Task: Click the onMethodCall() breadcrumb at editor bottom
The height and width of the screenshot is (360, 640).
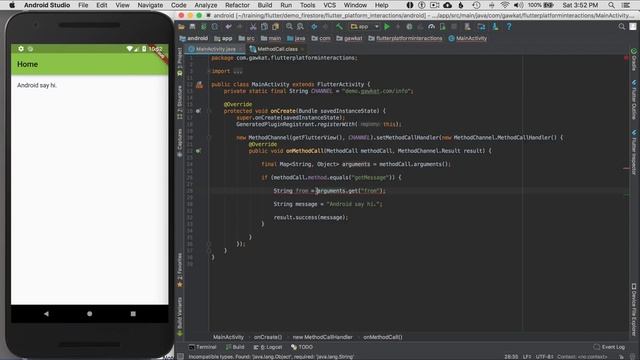Action: [x=382, y=337]
